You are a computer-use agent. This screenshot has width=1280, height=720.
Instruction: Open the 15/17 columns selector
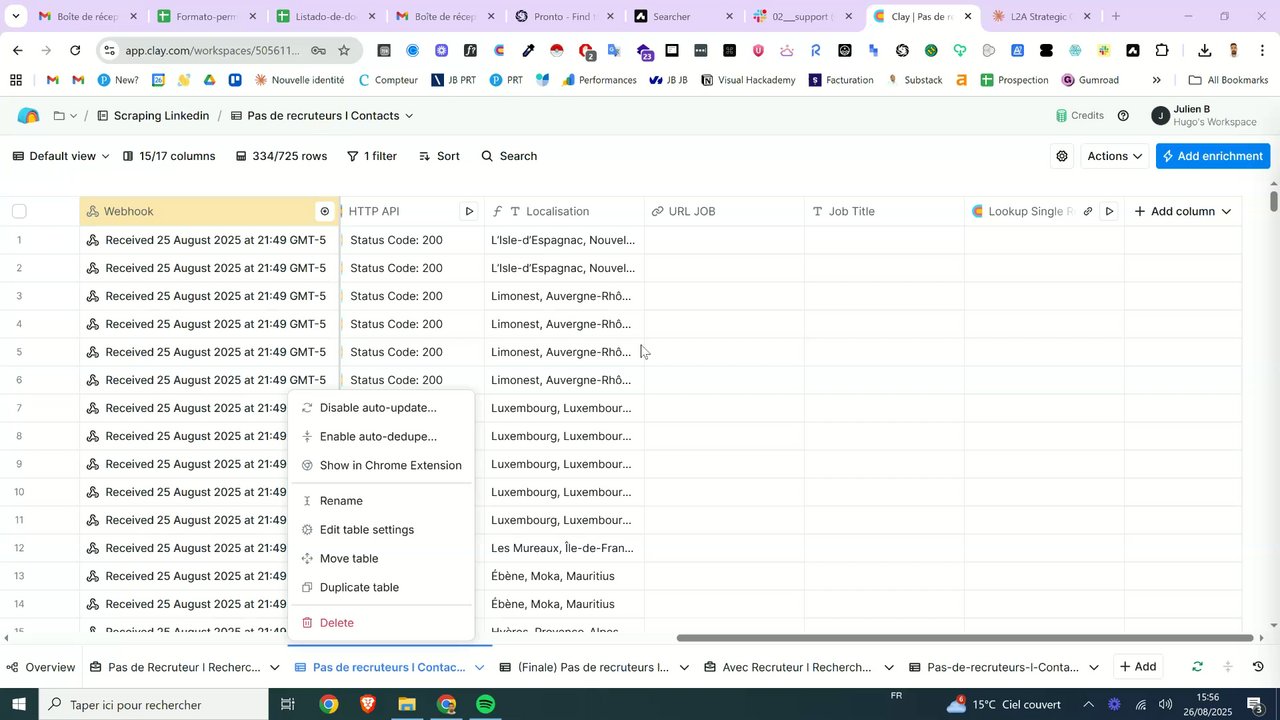coord(169,156)
